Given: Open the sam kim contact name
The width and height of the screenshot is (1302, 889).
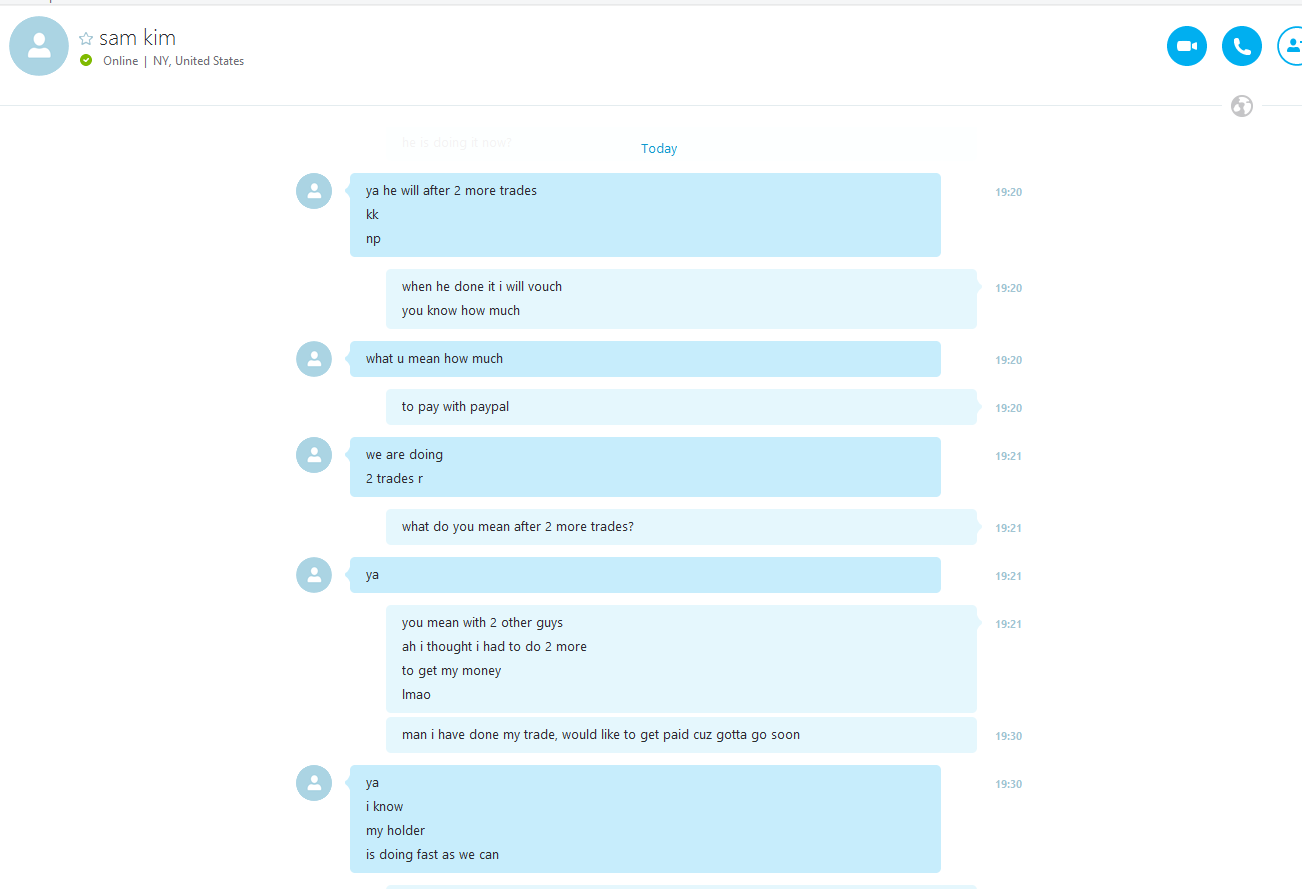Looking at the screenshot, I should (x=138, y=38).
